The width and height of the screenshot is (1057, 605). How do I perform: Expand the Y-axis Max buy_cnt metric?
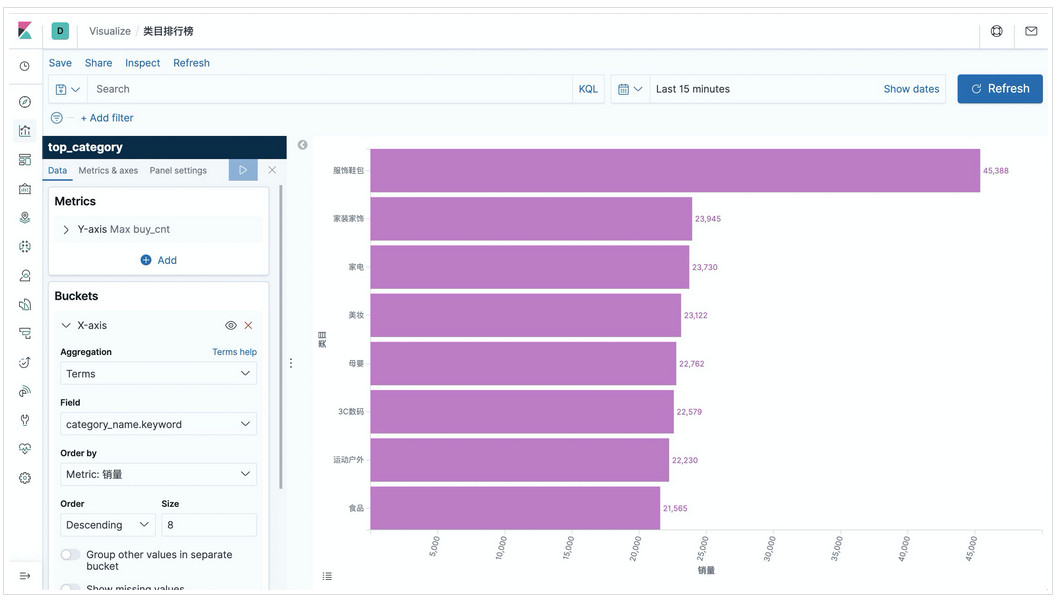coord(65,230)
